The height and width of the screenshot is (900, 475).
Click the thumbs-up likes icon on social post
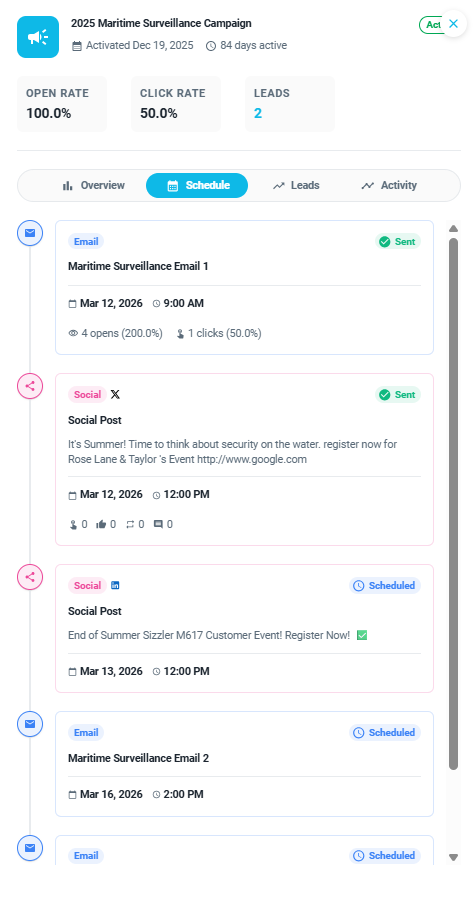pos(102,524)
